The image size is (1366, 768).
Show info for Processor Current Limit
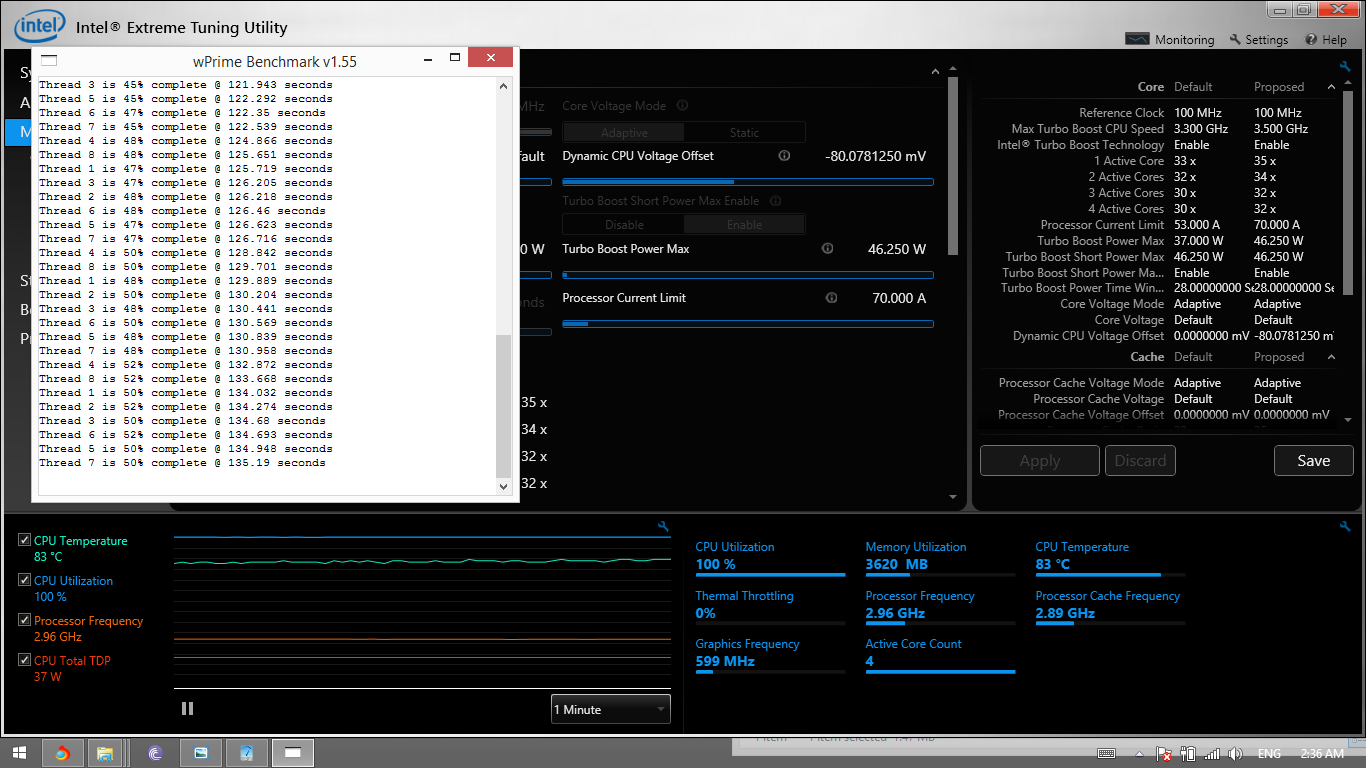831,298
